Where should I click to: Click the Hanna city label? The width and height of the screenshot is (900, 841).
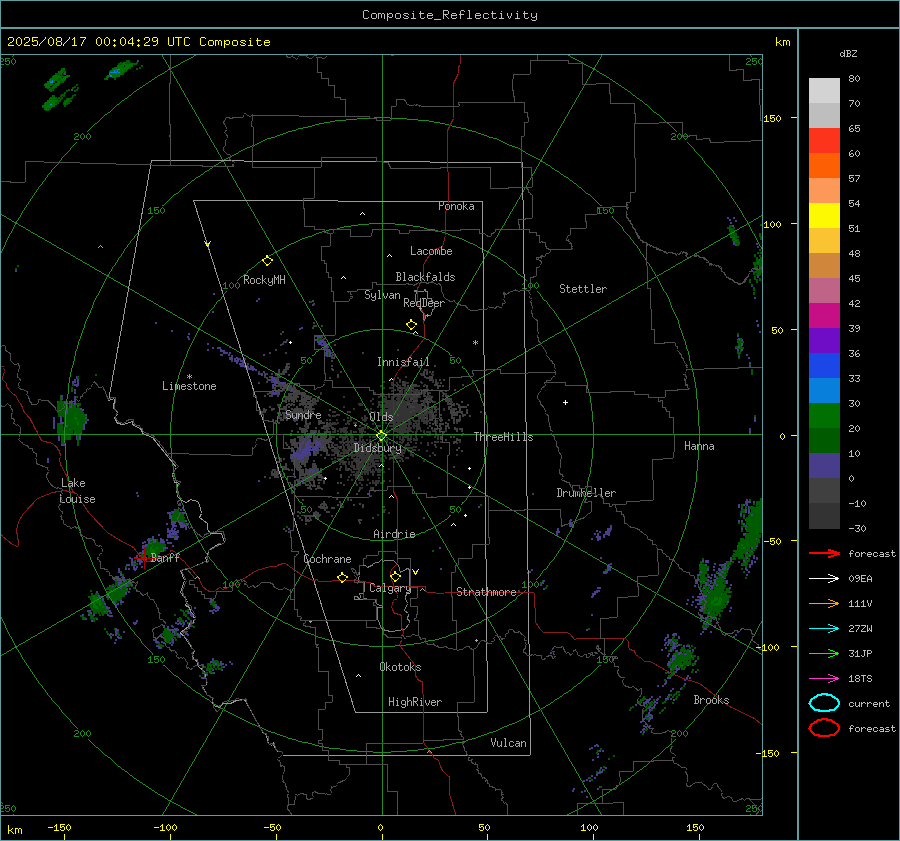click(699, 446)
